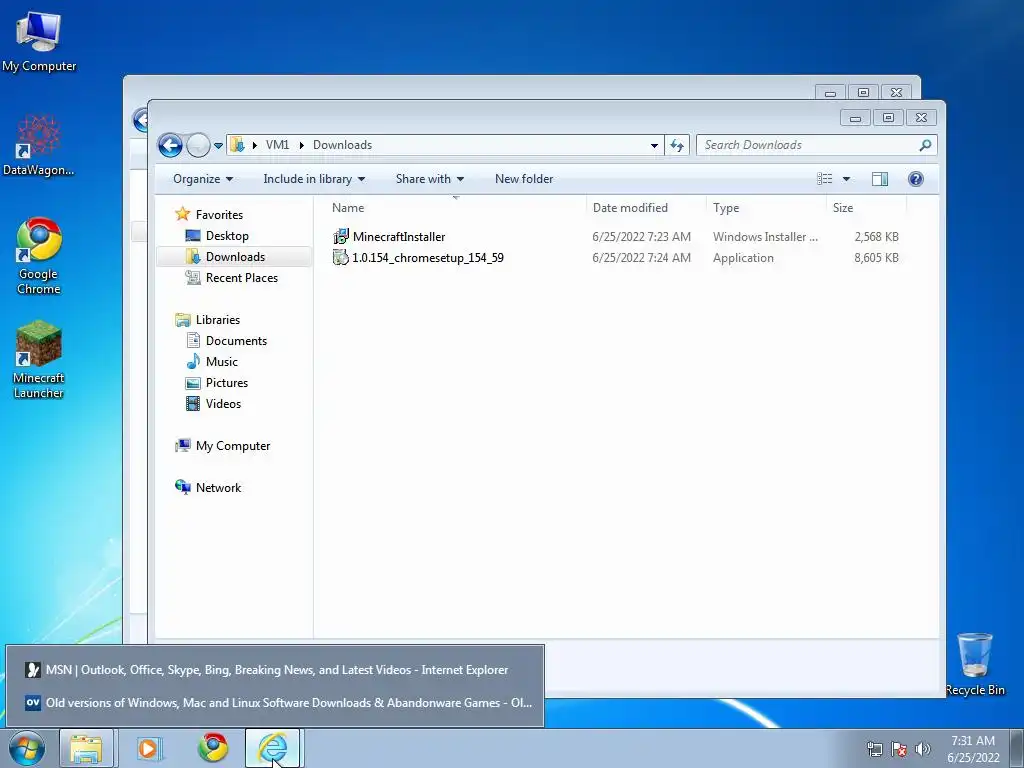Open the Share with menu

(430, 179)
